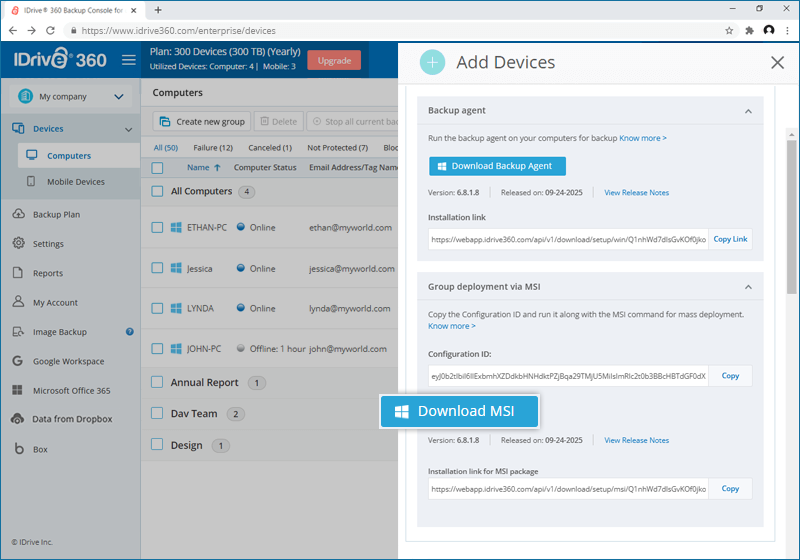Click the Upgrade button
Viewport: 800px width, 560px height.
[x=334, y=61]
